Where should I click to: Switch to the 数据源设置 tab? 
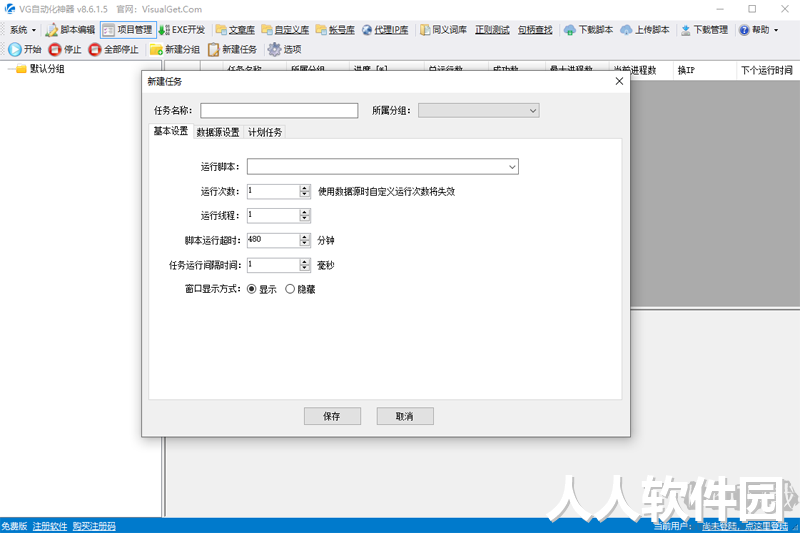click(218, 132)
